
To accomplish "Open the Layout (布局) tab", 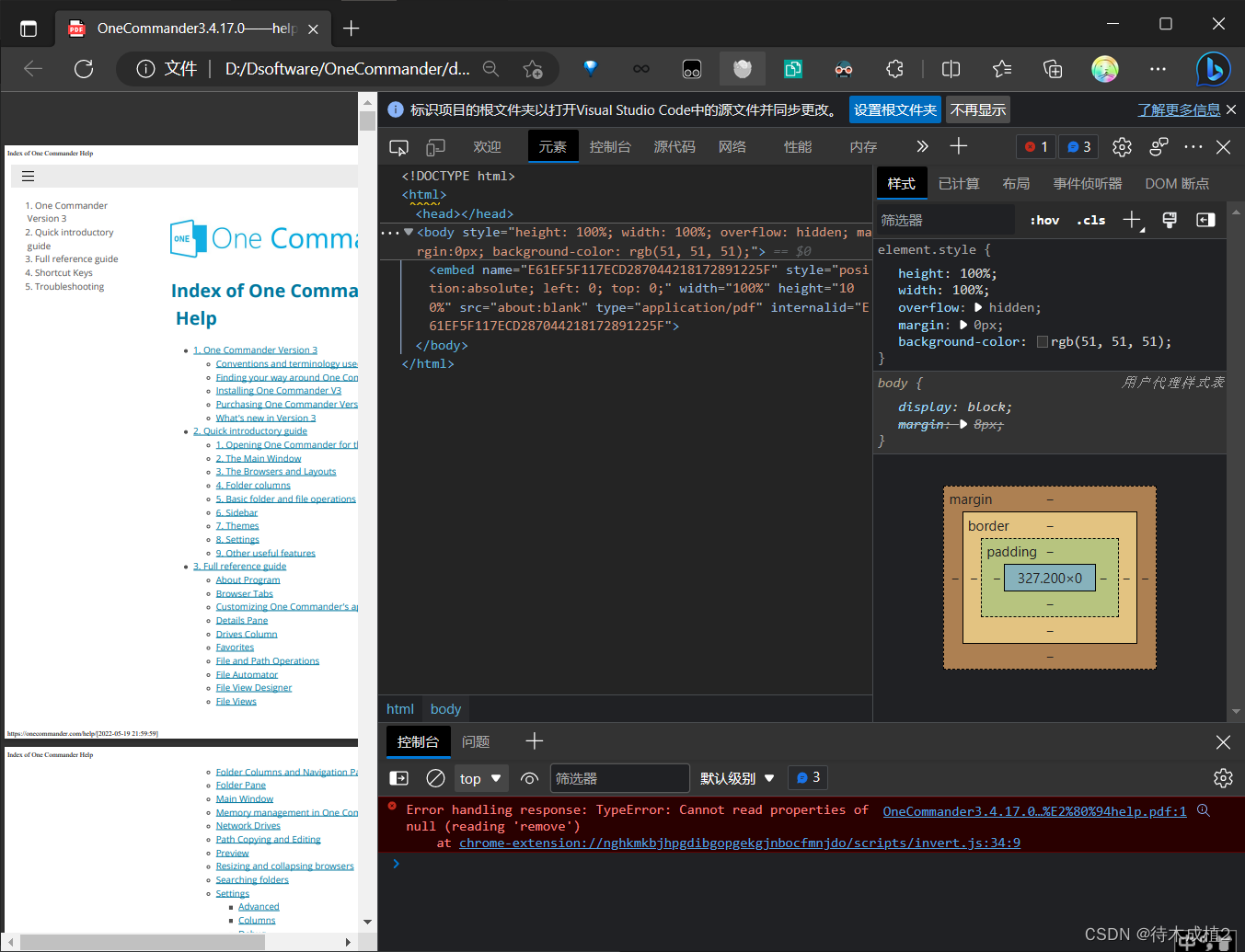I will [x=1016, y=184].
